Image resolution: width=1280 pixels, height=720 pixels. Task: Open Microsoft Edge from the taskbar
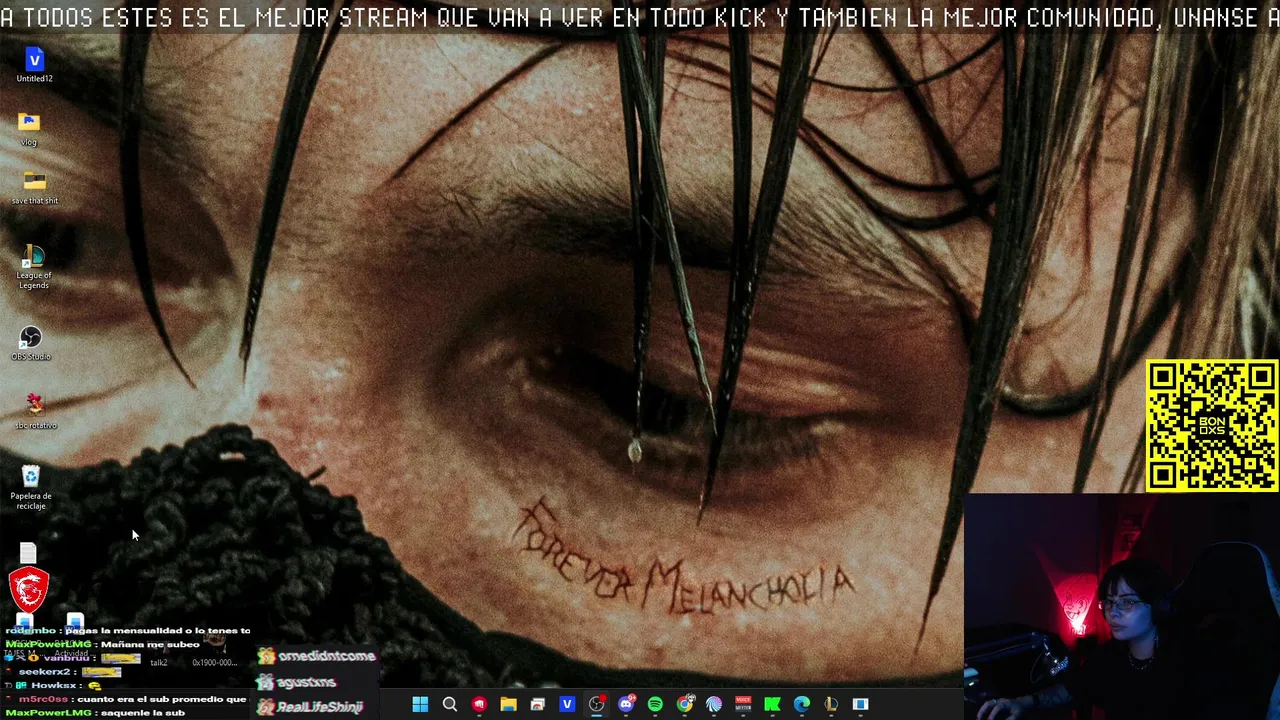(802, 704)
